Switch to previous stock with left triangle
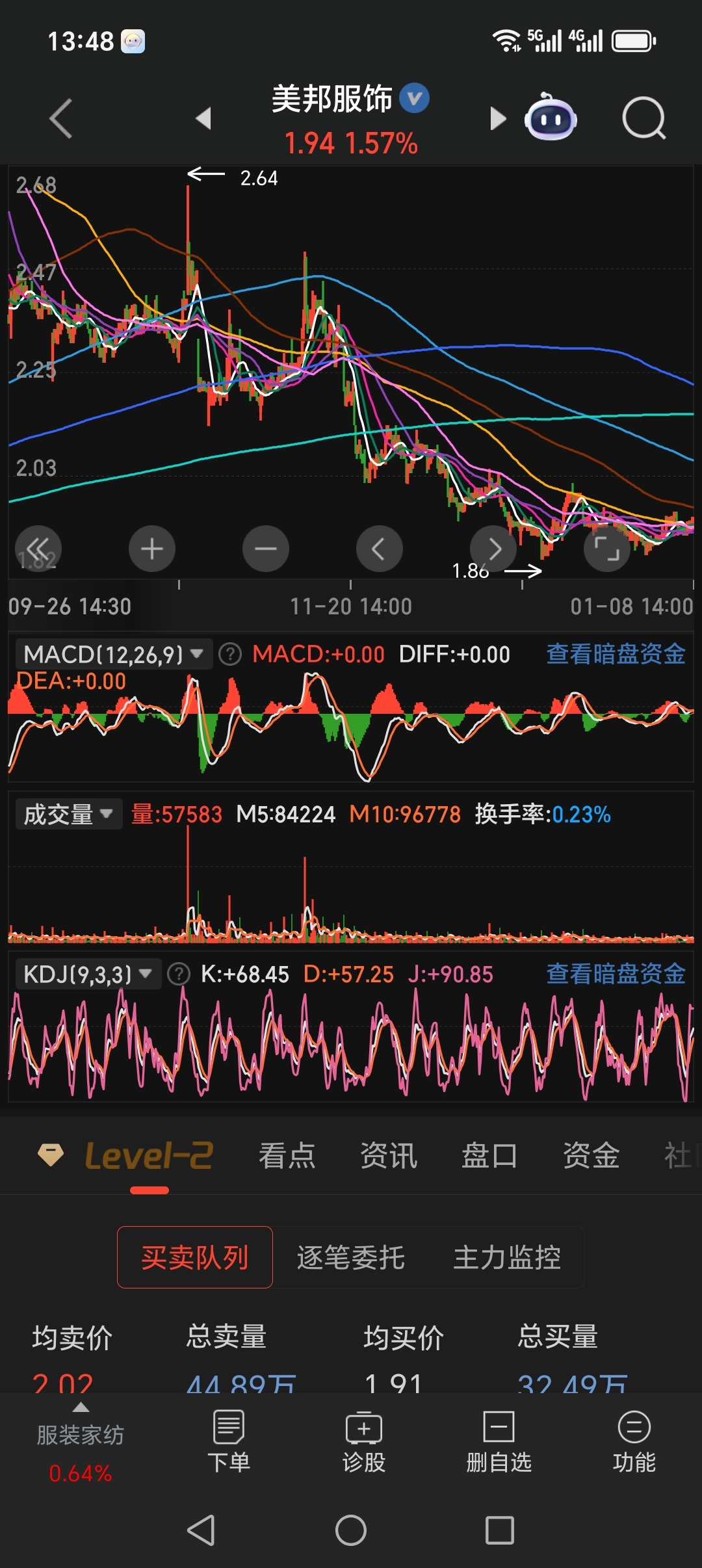The width and height of the screenshot is (702, 1568). (x=203, y=118)
